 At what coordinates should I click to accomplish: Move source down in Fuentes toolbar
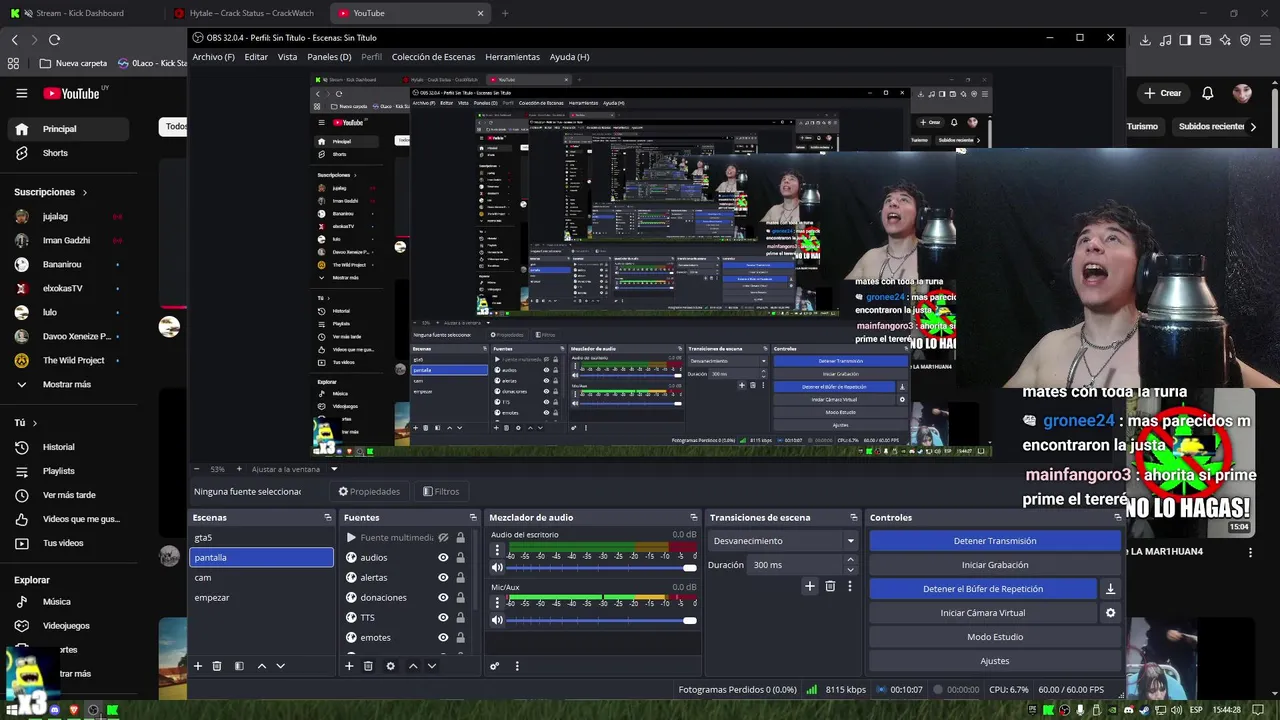click(432, 666)
